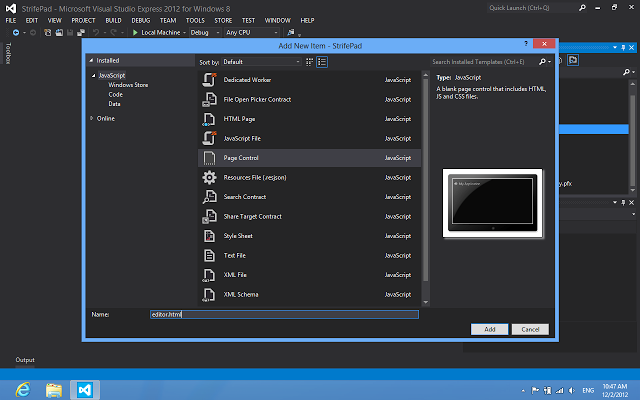Switch template list to small icons view
This screenshot has width=640, height=400.
(x=309, y=62)
